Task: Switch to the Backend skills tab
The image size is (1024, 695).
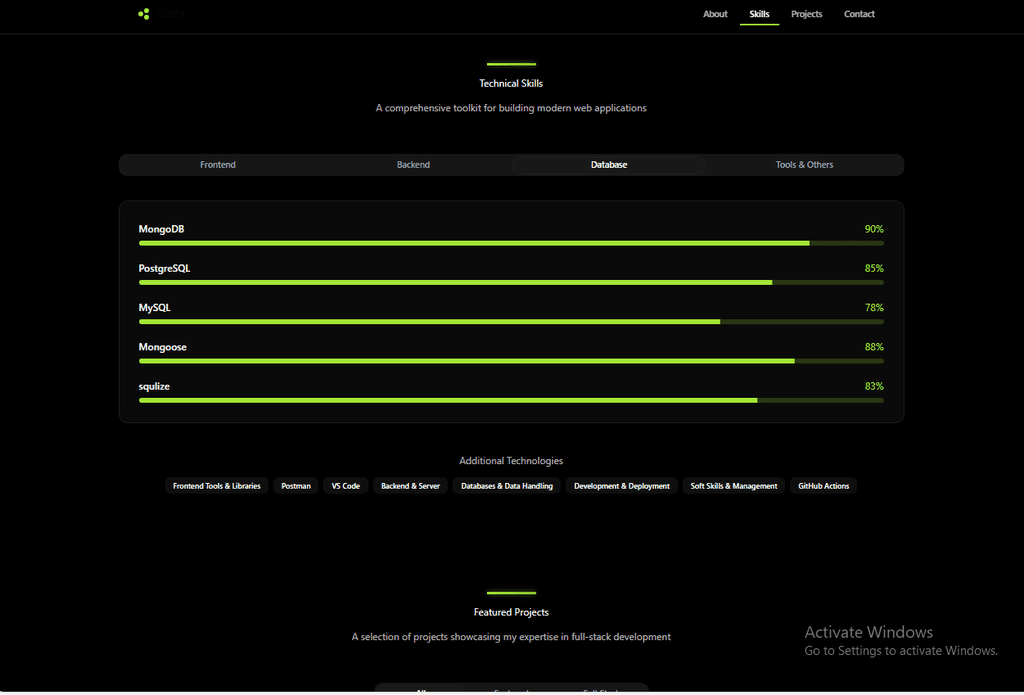Action: pyautogui.click(x=413, y=165)
